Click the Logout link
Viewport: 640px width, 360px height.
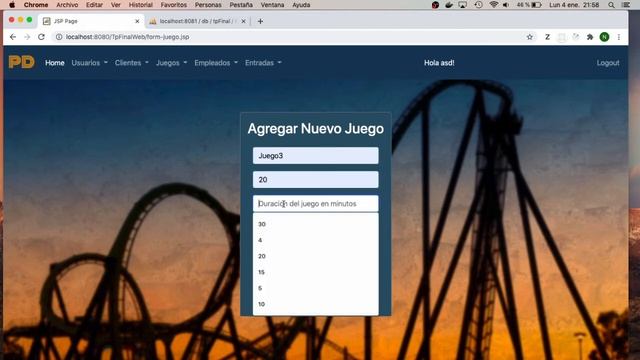(608, 63)
